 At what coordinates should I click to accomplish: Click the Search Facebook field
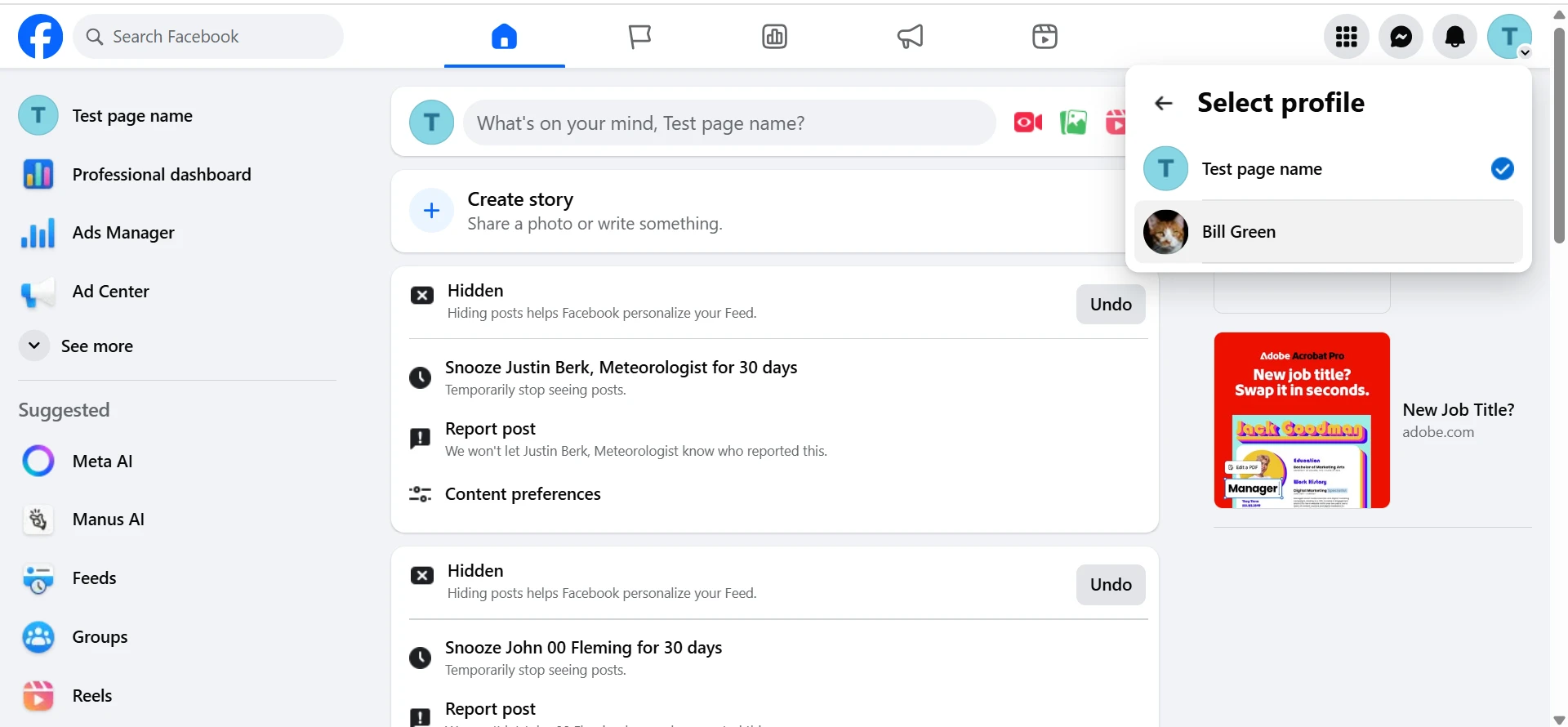point(208,37)
